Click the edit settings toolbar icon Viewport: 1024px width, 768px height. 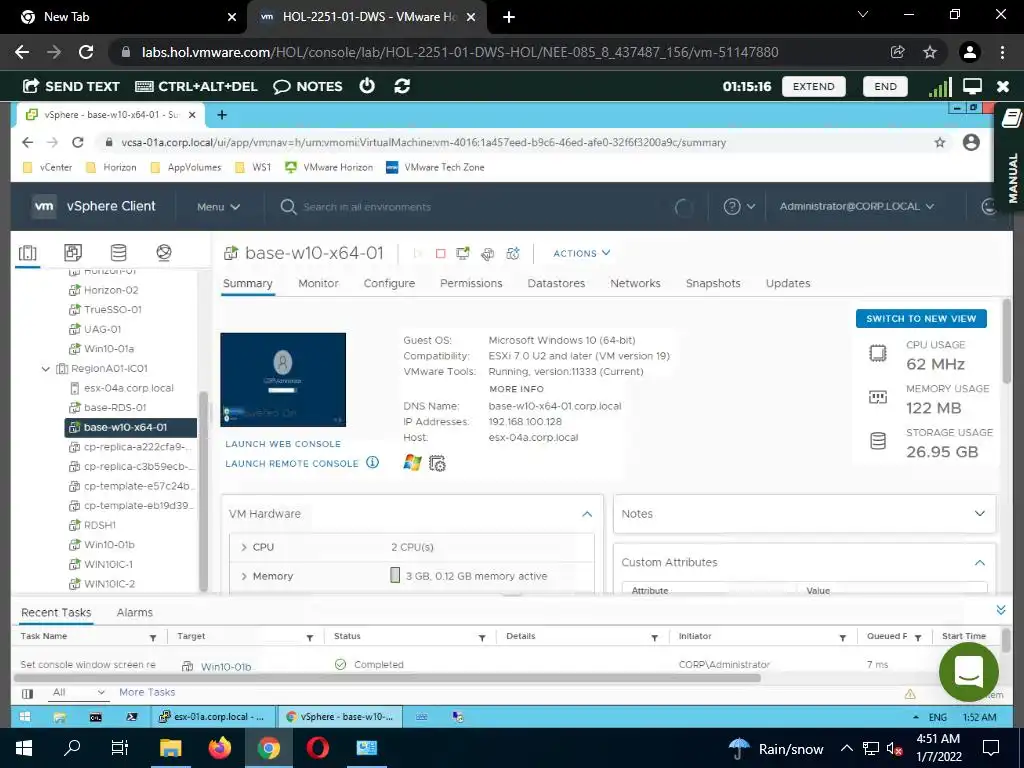point(487,253)
